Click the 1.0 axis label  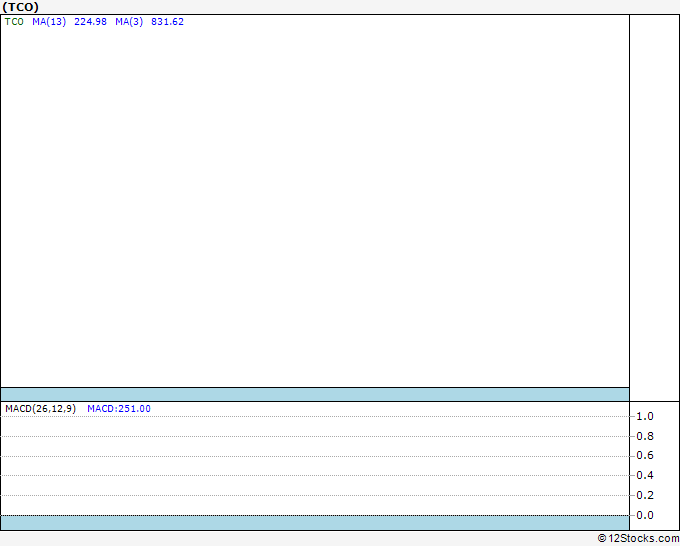pos(644,416)
